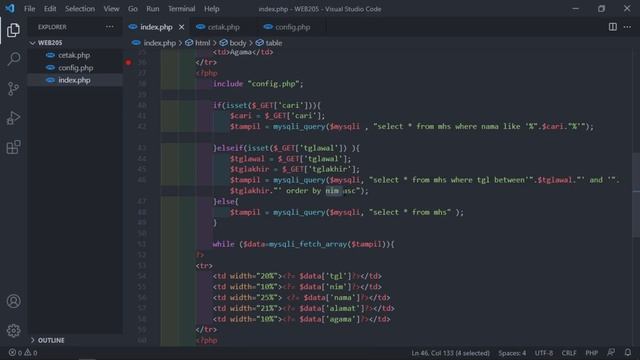The image size is (640, 360).
Task: Open the Selection menu
Action: click(80, 9)
